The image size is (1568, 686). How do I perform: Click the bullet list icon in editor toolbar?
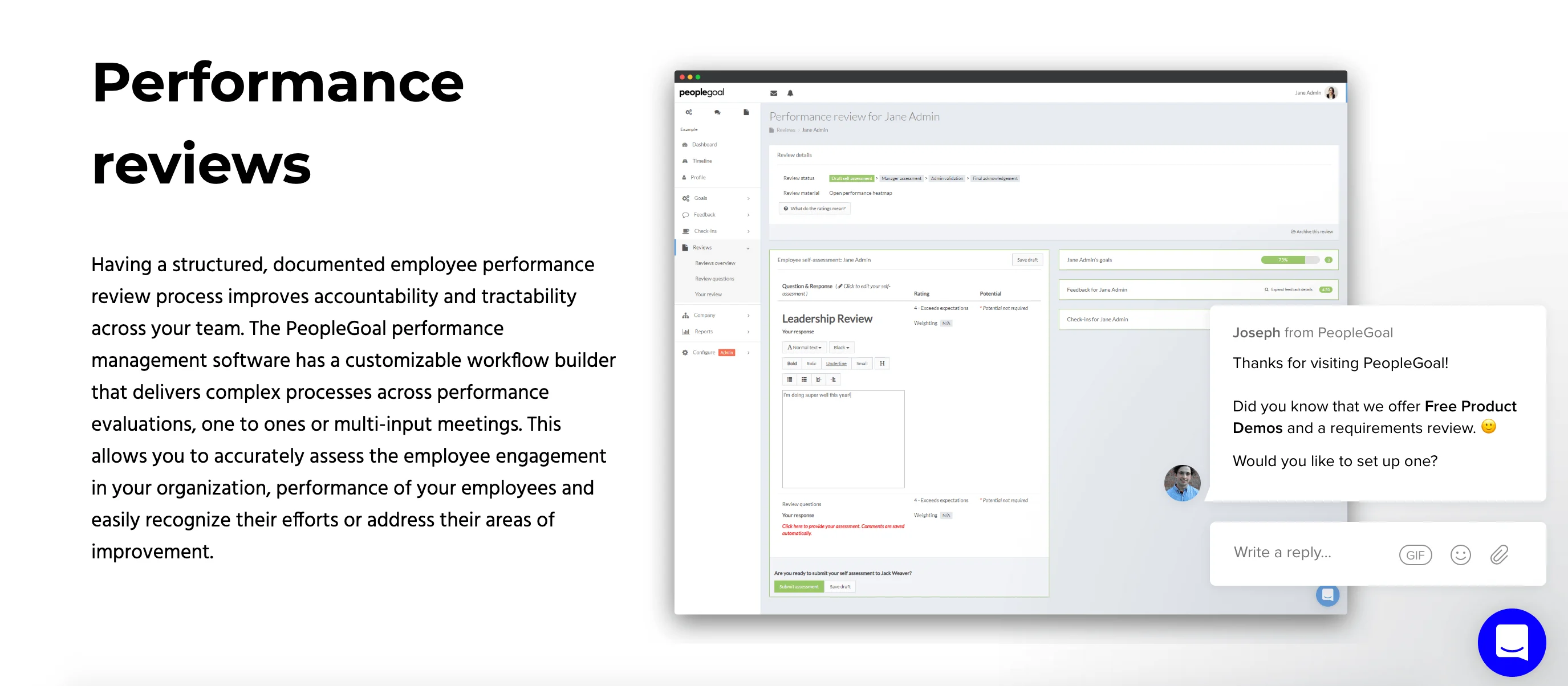point(804,379)
